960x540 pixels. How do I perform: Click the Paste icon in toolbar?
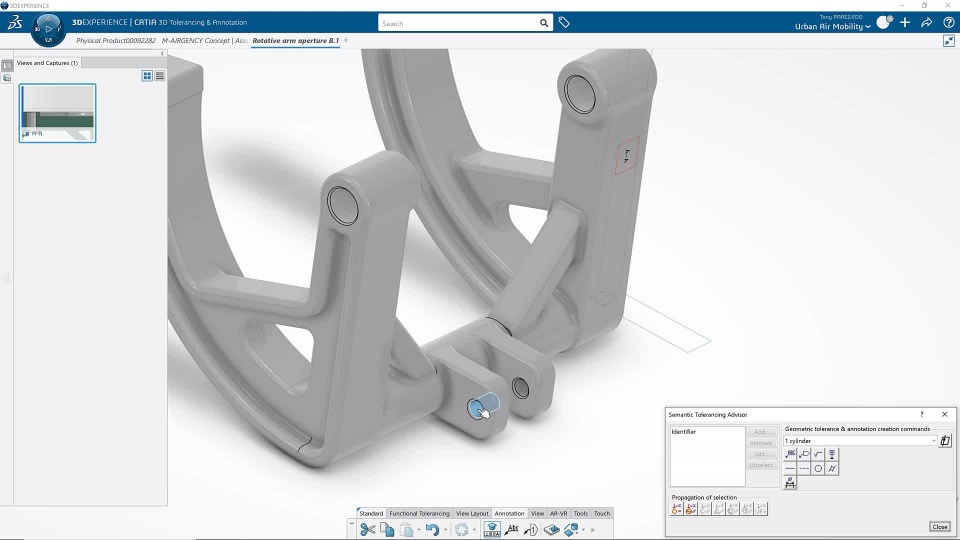tap(407, 530)
